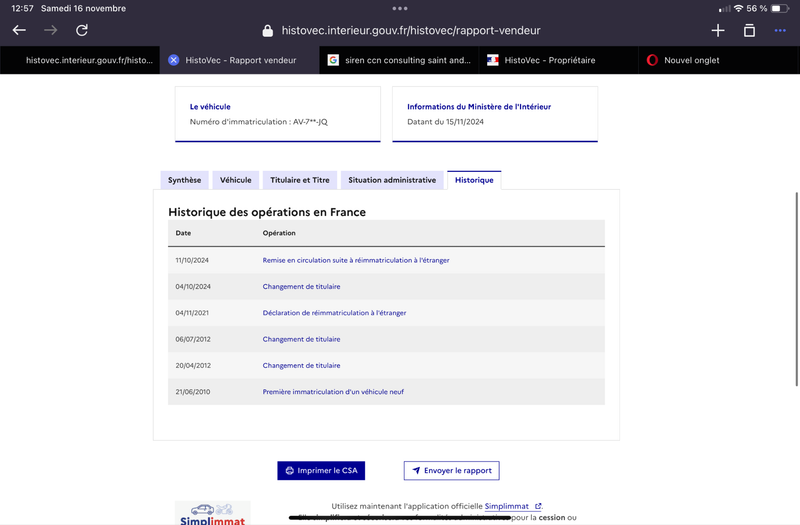Click the printer icon in Imprimer le CSA
The image size is (800, 525).
289,470
